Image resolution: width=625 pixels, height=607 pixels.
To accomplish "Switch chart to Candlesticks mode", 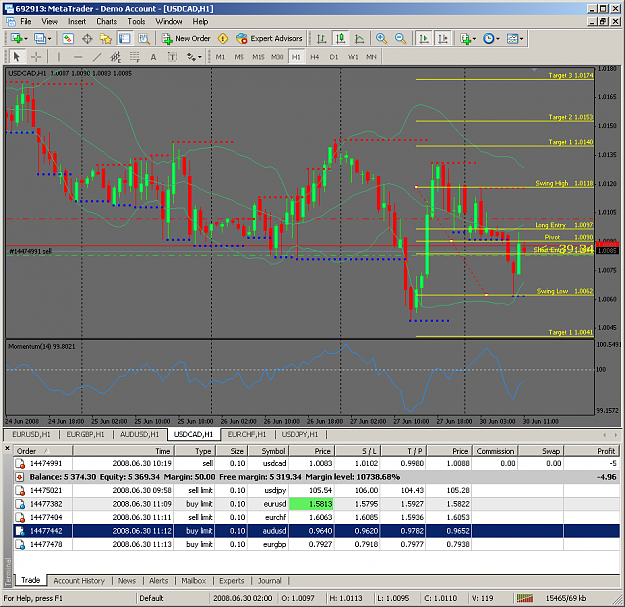I will pos(340,39).
